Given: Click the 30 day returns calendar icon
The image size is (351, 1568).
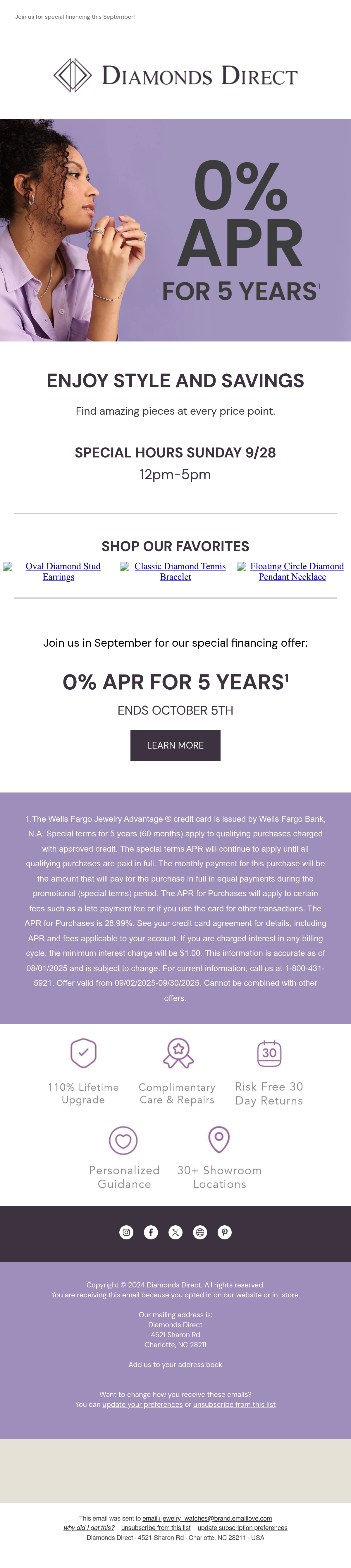Looking at the screenshot, I should (269, 1053).
